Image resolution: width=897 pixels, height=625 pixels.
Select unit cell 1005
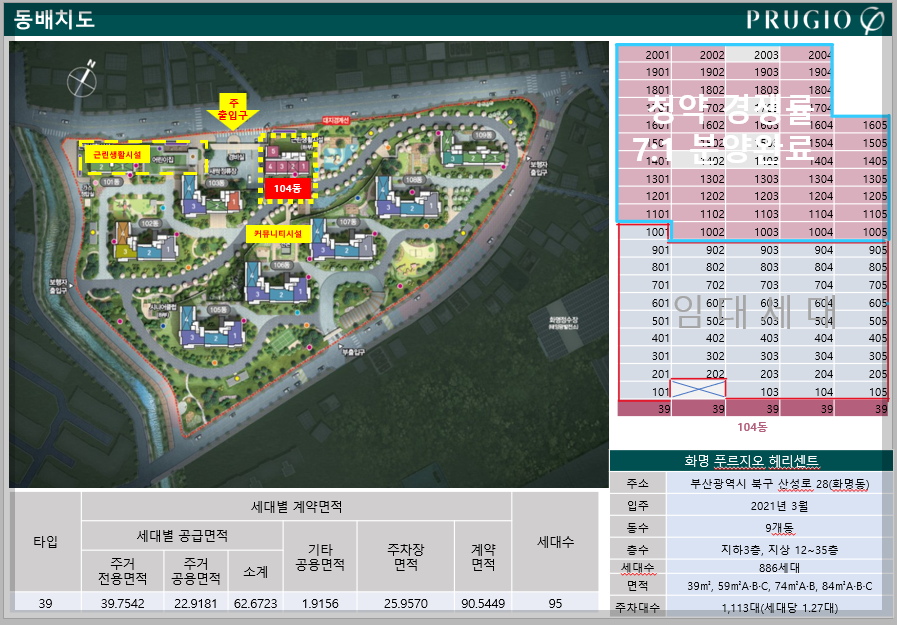coord(860,232)
